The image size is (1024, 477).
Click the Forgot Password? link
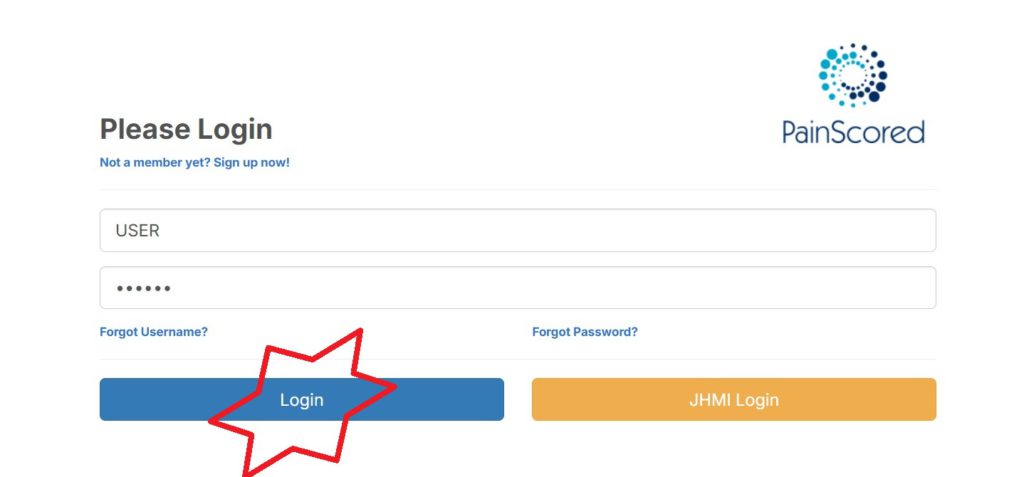(x=585, y=332)
